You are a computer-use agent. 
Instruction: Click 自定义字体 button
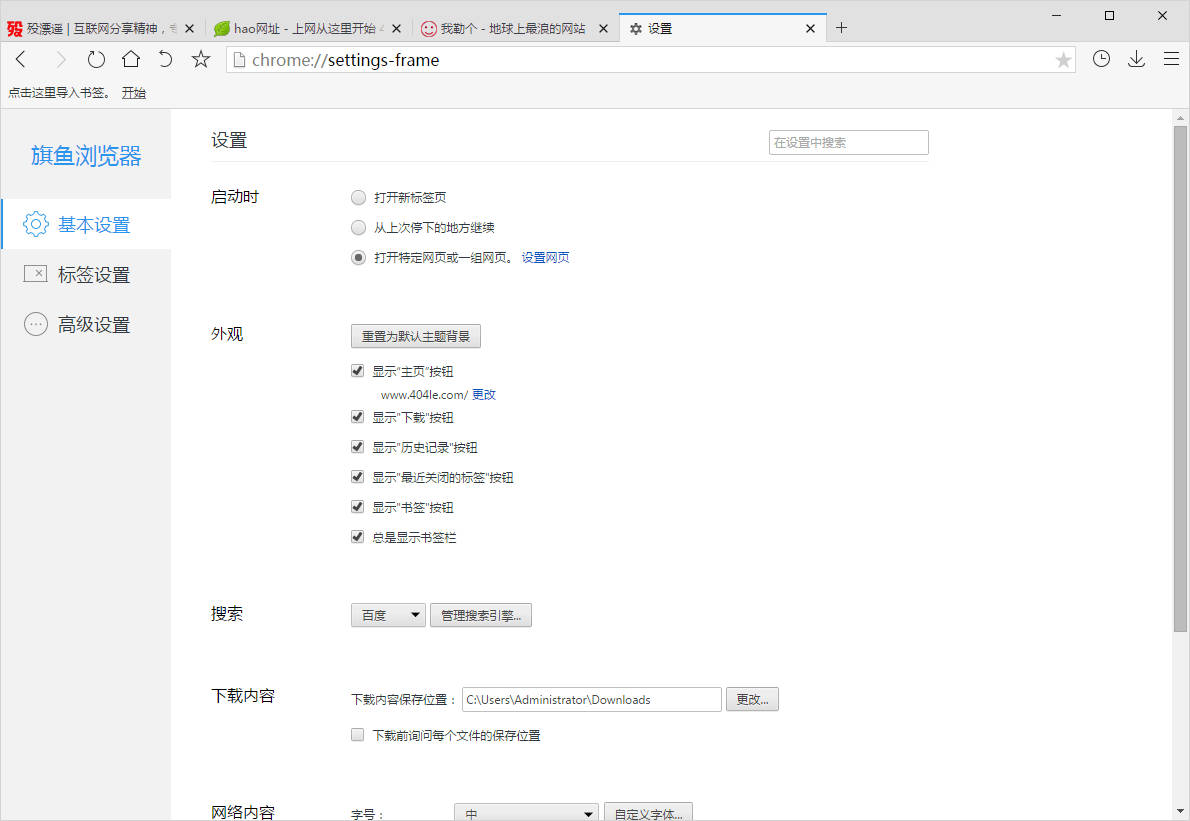click(648, 812)
